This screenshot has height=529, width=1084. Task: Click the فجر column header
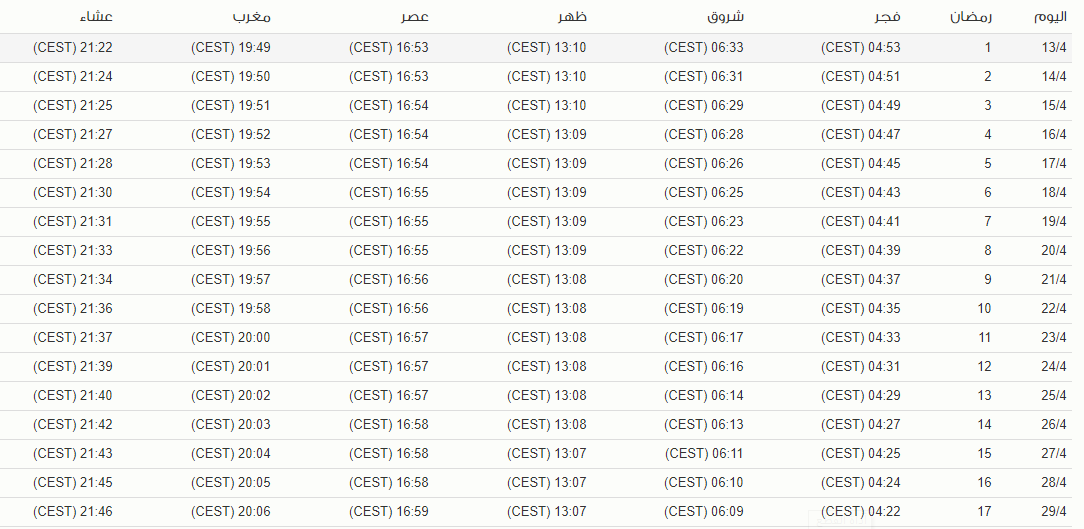pyautogui.click(x=890, y=17)
